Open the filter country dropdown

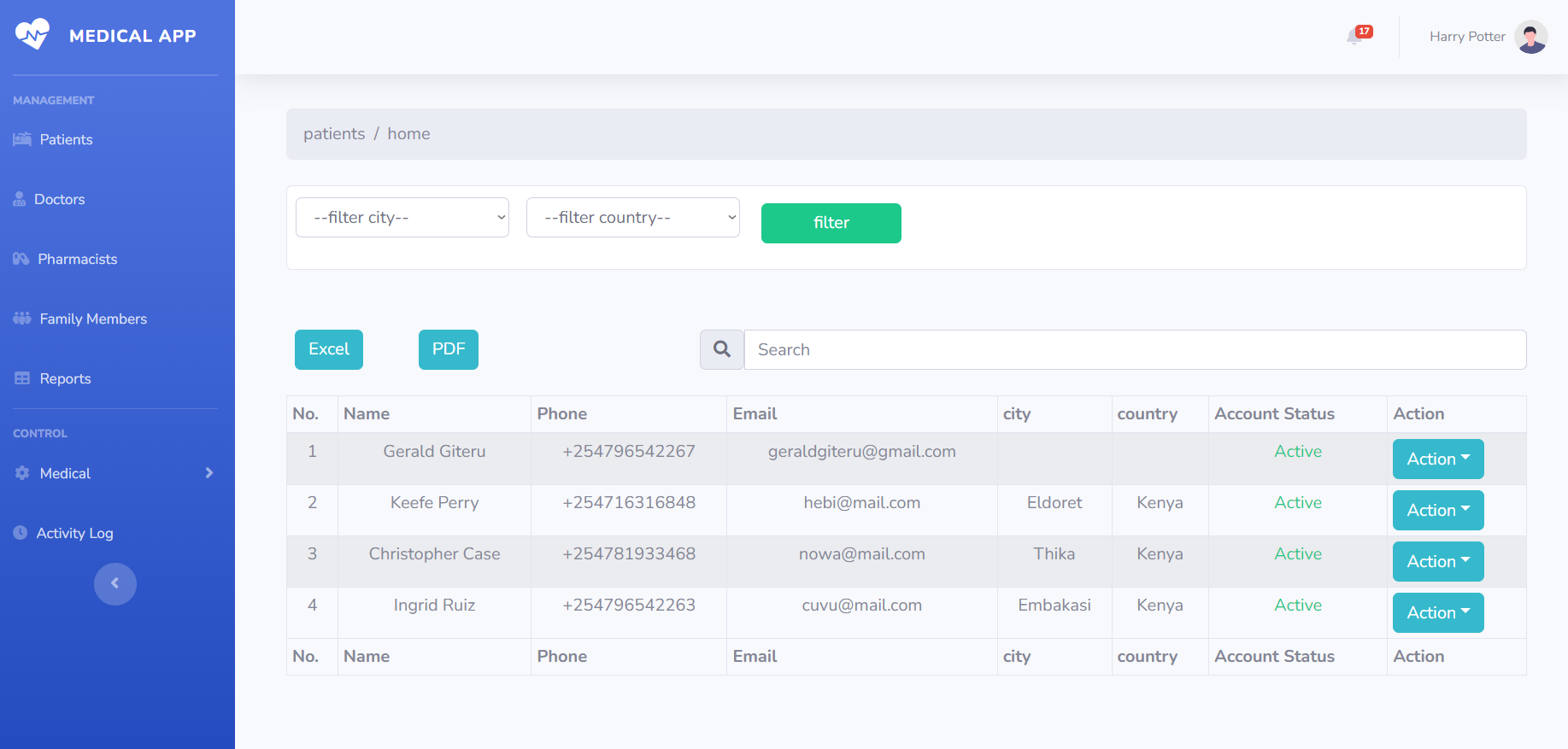click(x=633, y=218)
